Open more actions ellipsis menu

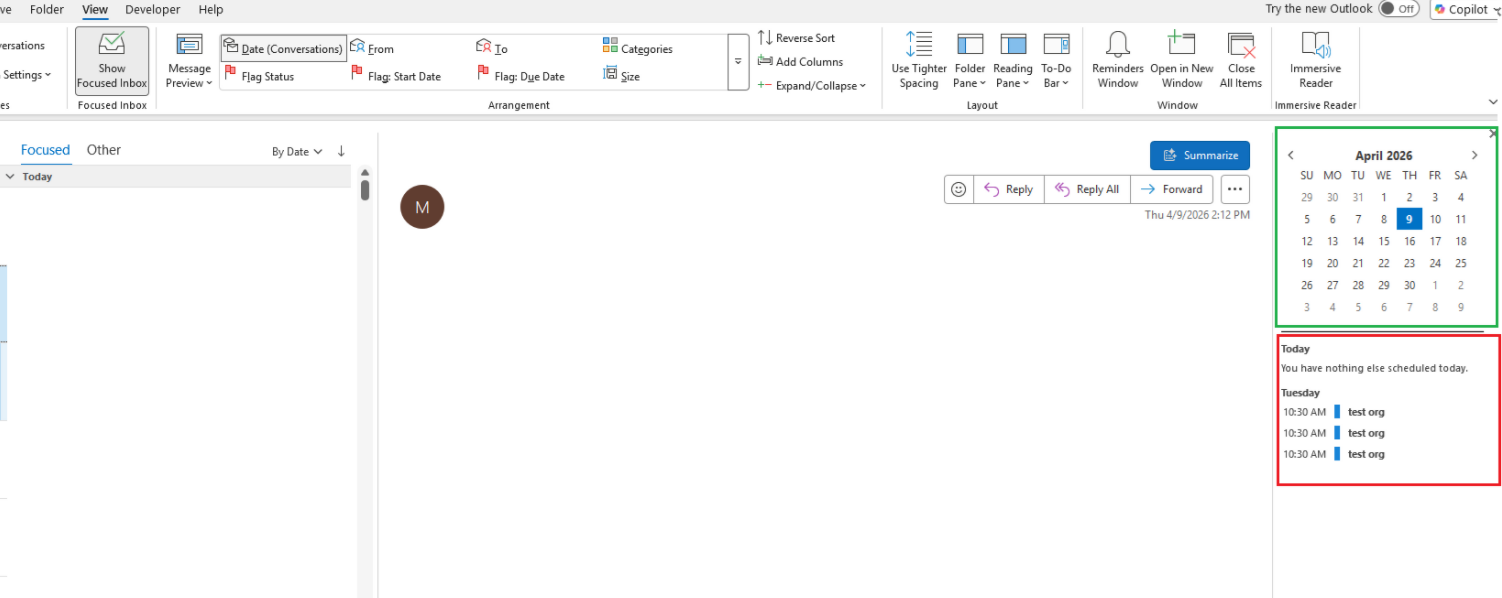pos(1235,189)
